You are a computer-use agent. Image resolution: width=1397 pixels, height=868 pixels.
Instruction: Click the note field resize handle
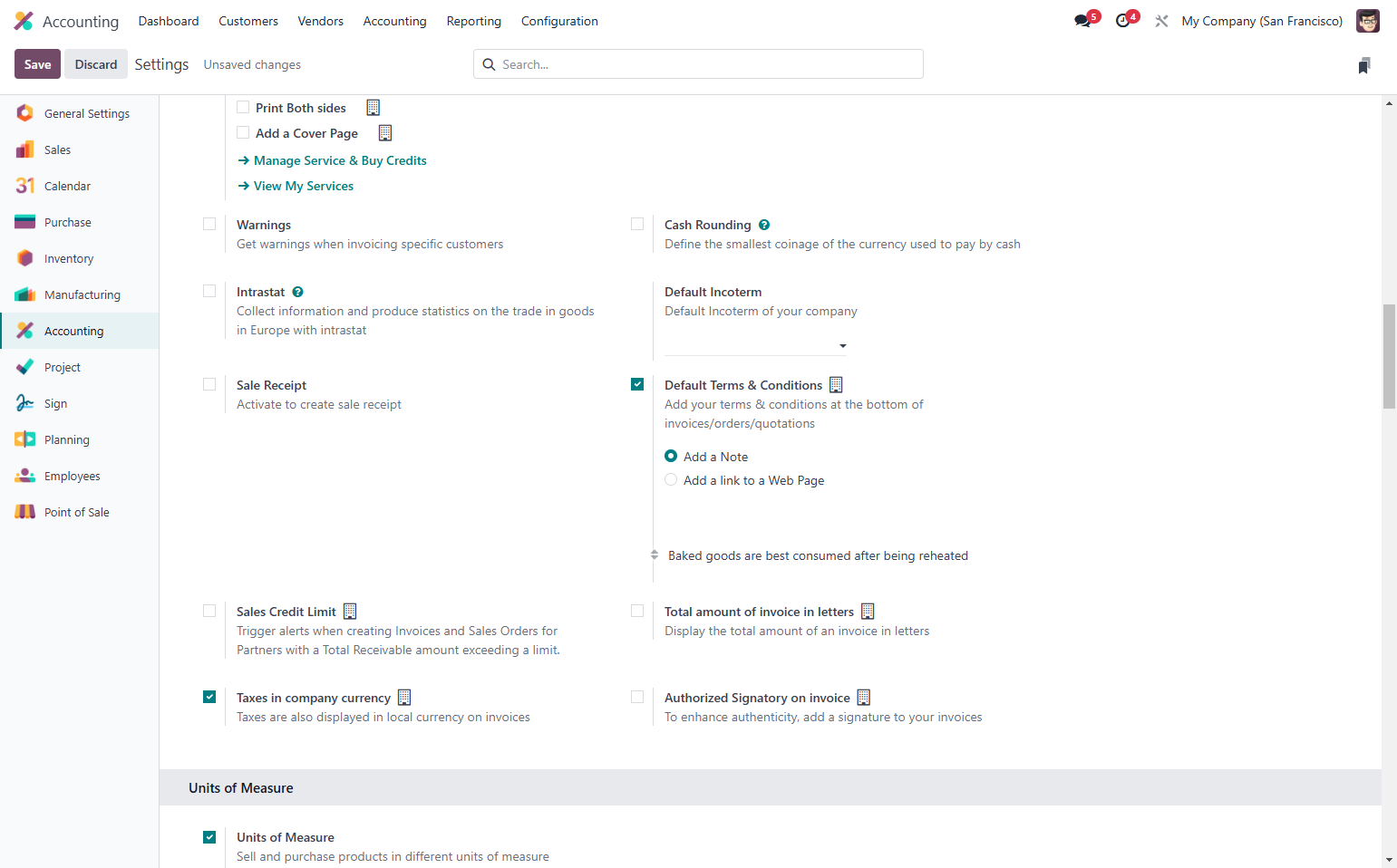point(655,555)
